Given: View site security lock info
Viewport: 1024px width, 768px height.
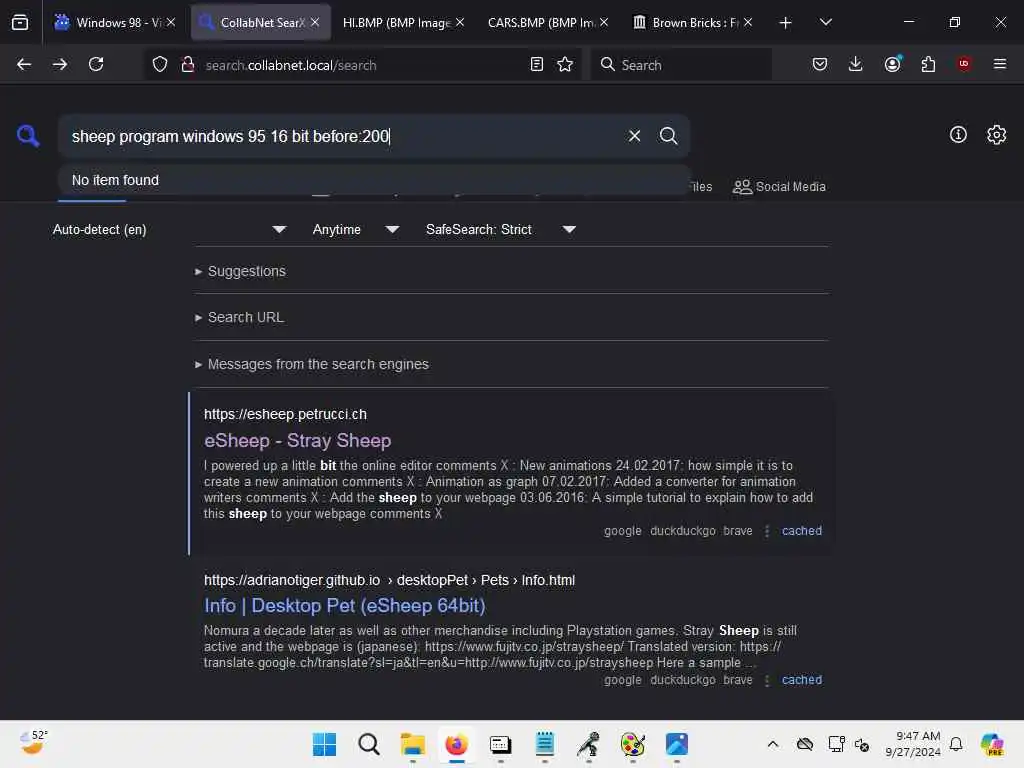Looking at the screenshot, I should tap(187, 65).
